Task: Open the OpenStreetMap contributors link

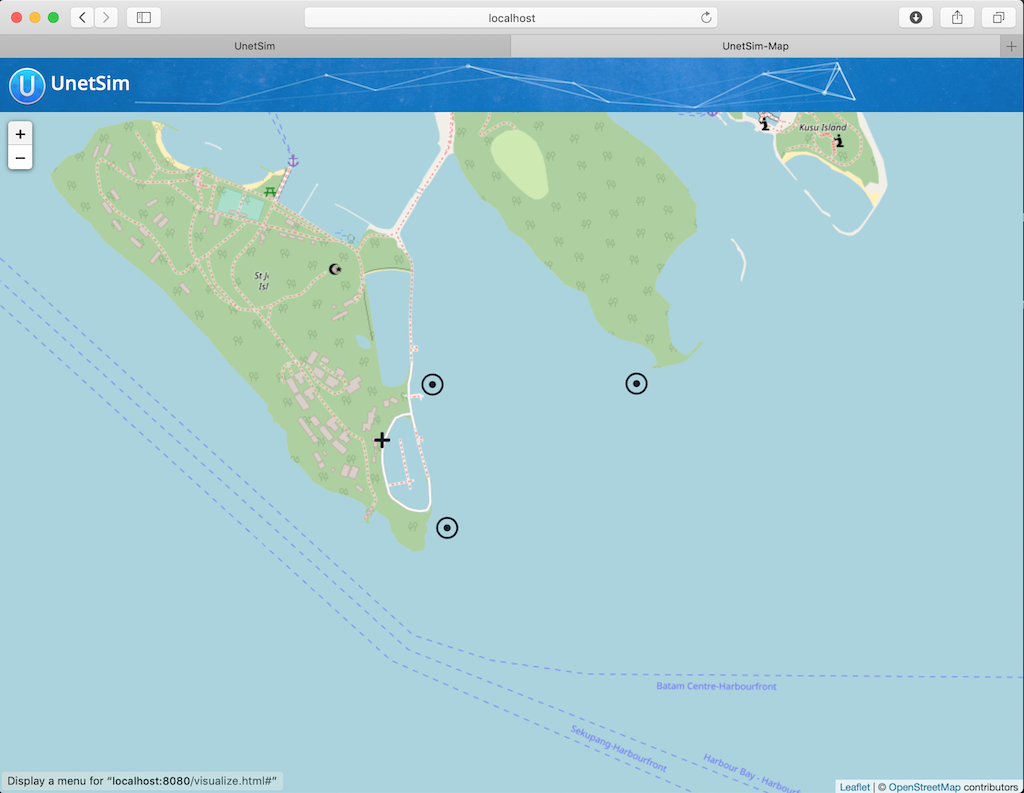Action: [x=924, y=787]
